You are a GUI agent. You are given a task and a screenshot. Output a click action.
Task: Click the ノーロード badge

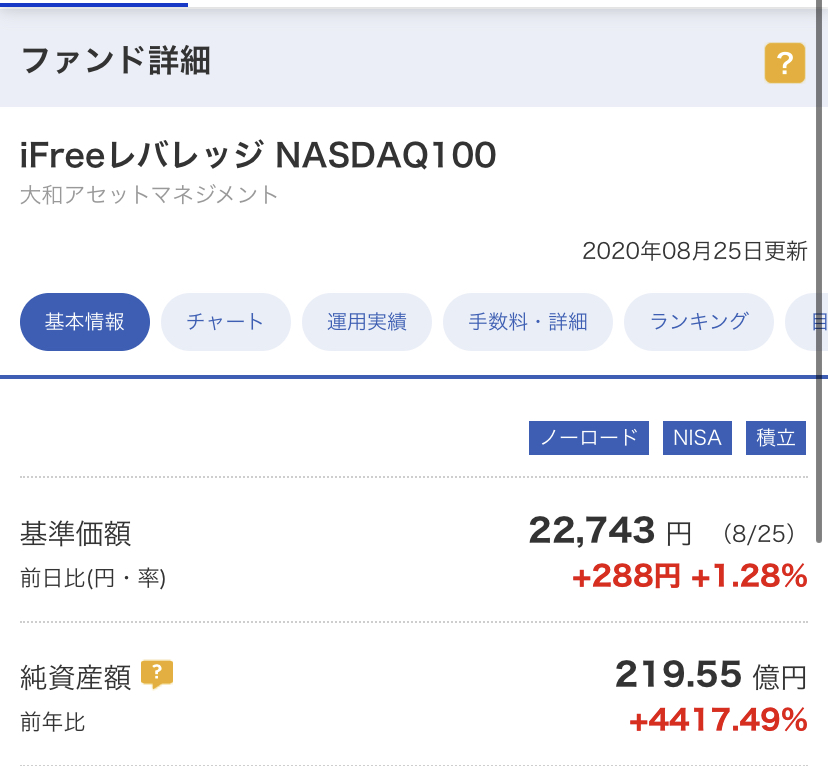(589, 438)
